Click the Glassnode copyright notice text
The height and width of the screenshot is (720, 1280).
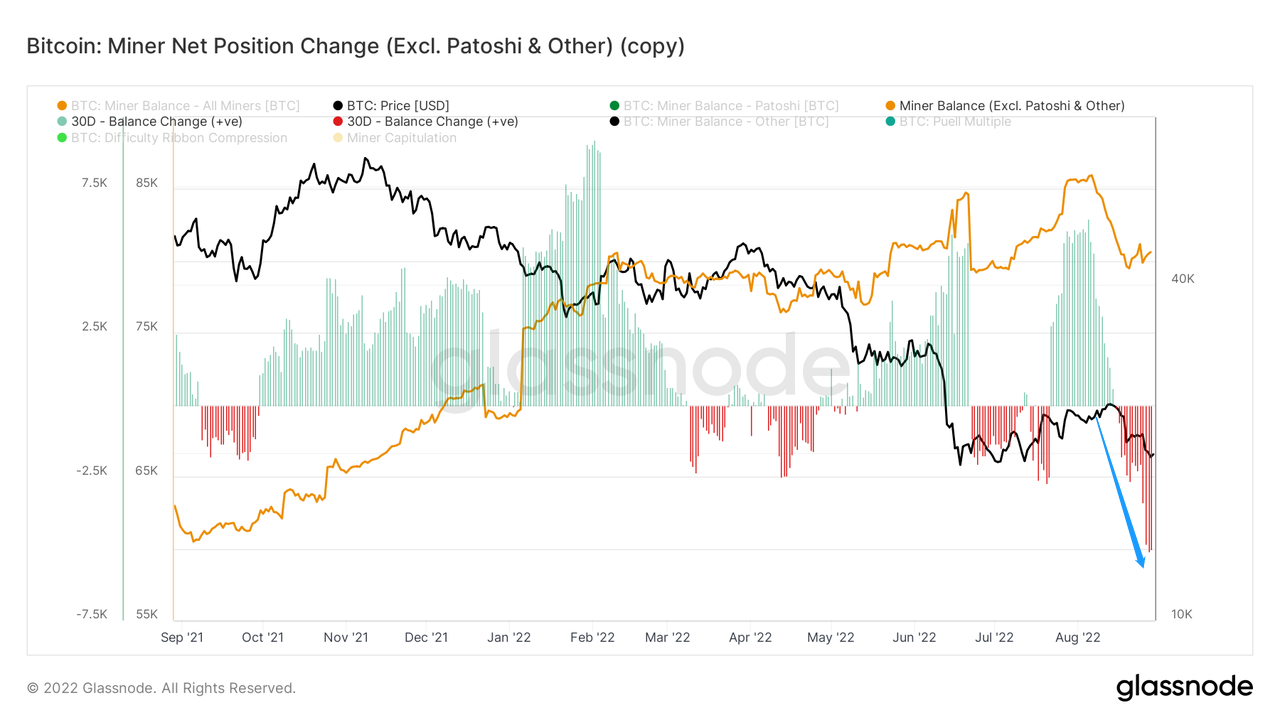161,688
